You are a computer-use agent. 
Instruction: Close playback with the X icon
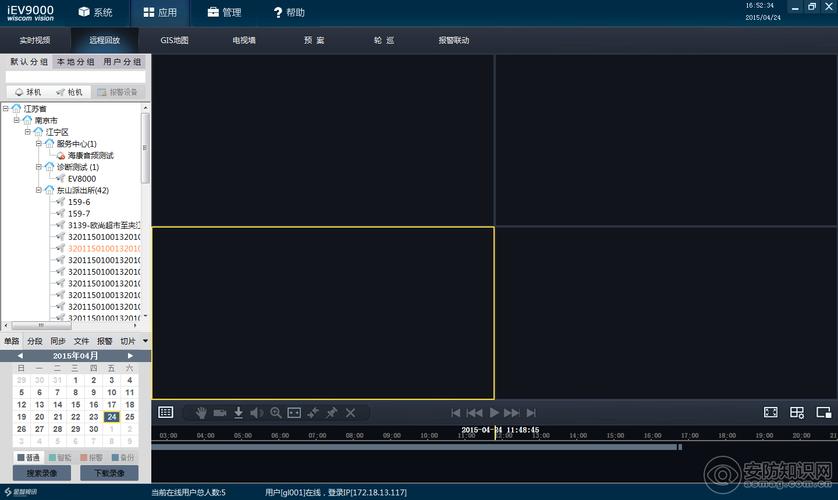click(351, 412)
